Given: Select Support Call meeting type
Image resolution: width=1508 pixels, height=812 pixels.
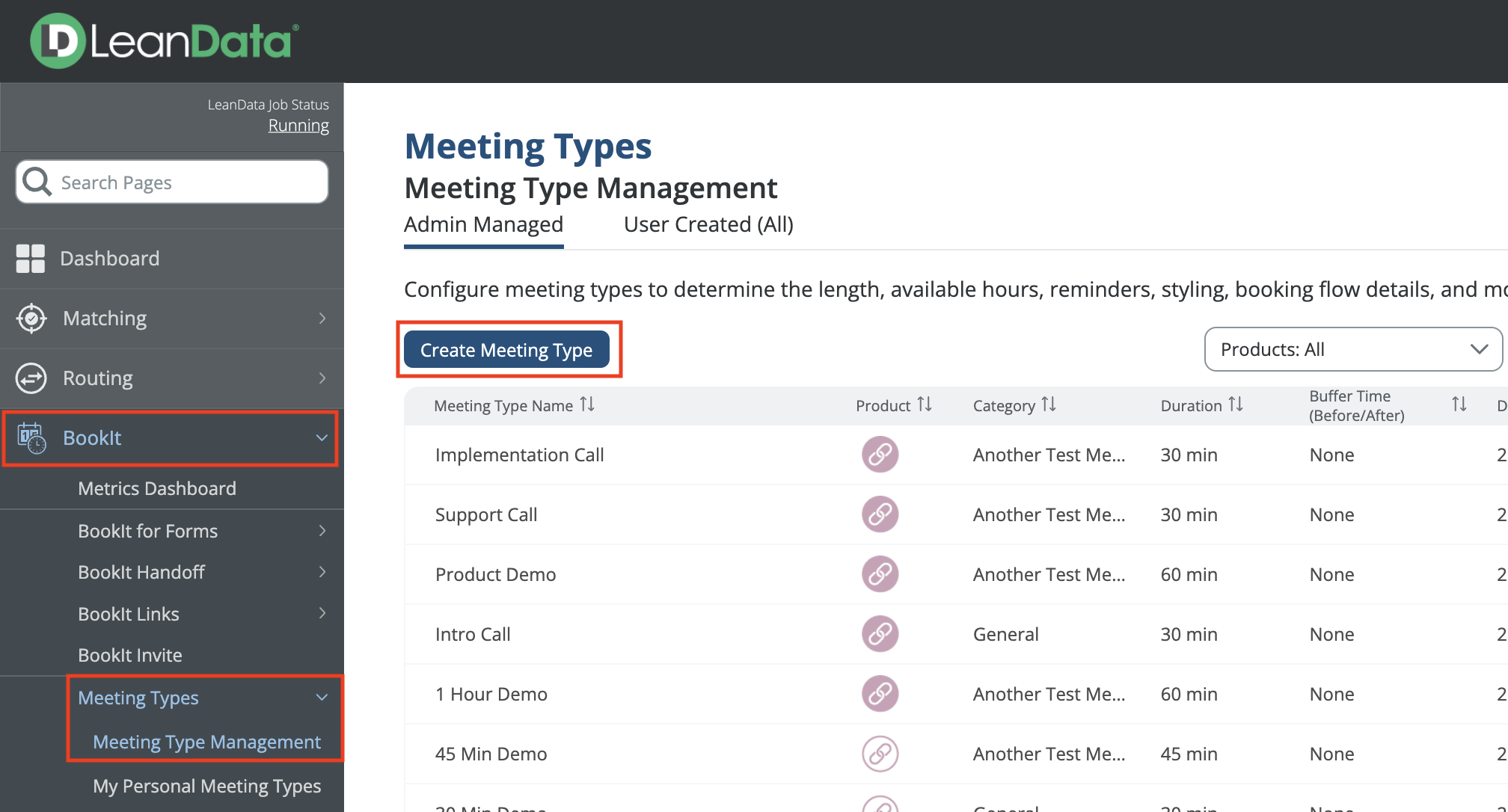Looking at the screenshot, I should click(x=486, y=514).
